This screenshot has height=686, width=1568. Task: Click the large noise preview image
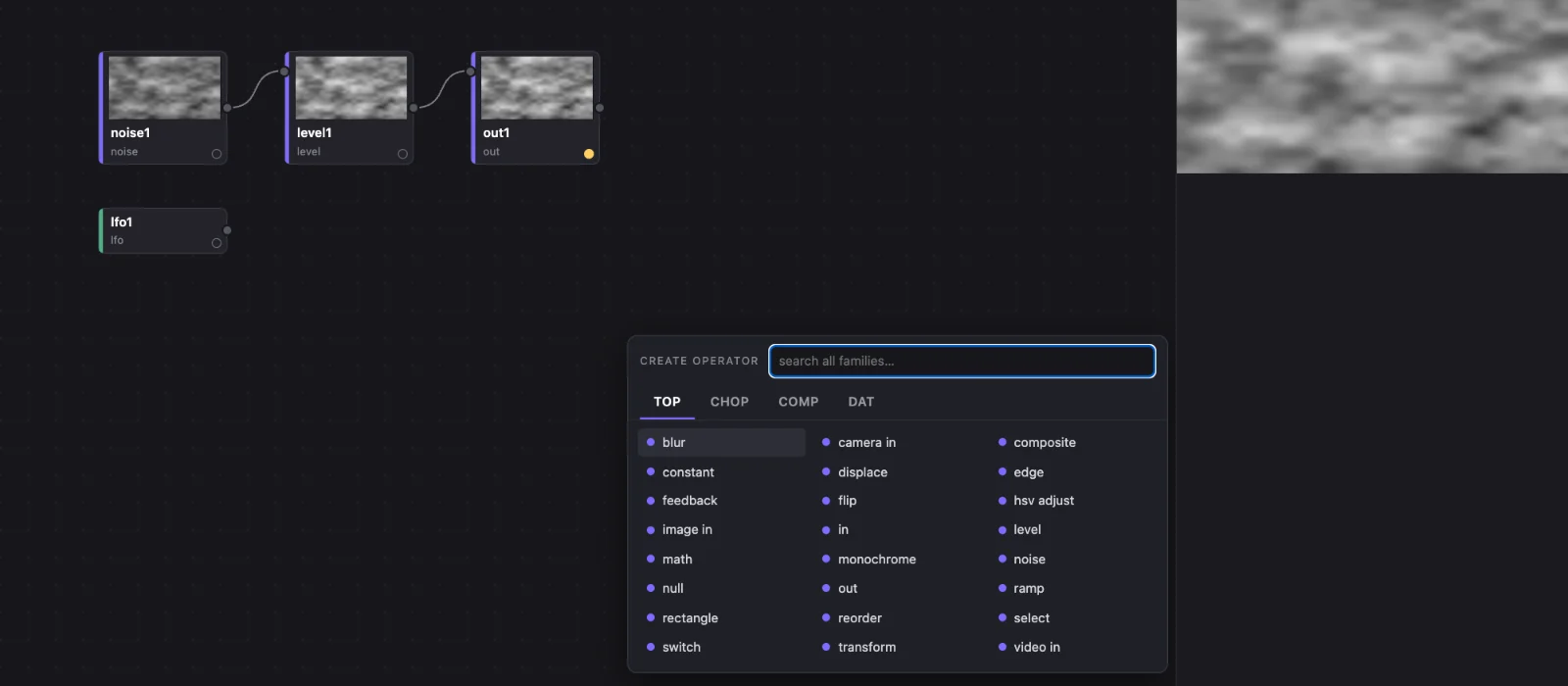pyautogui.click(x=1372, y=86)
